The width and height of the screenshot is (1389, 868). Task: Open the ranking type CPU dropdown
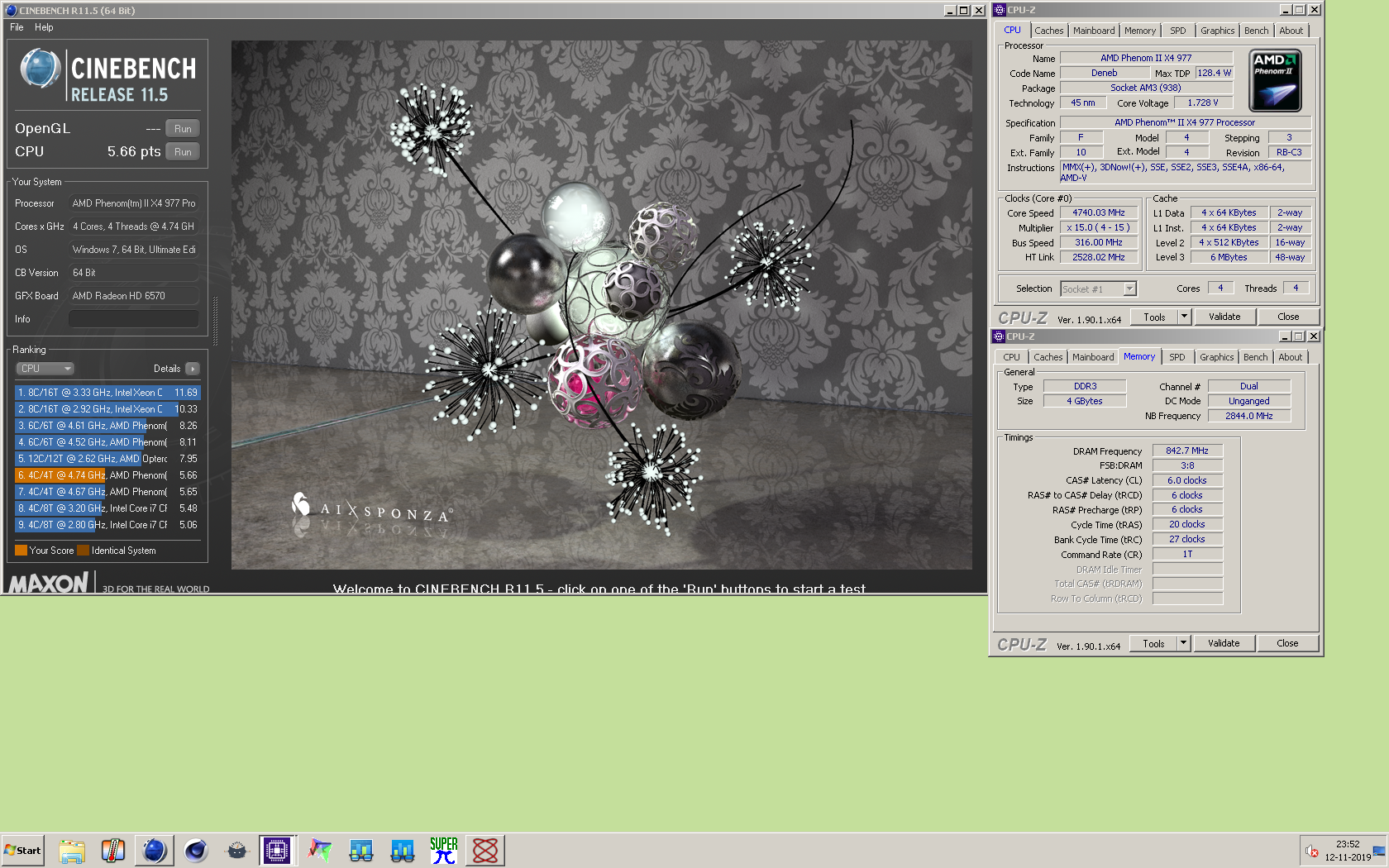pos(45,369)
